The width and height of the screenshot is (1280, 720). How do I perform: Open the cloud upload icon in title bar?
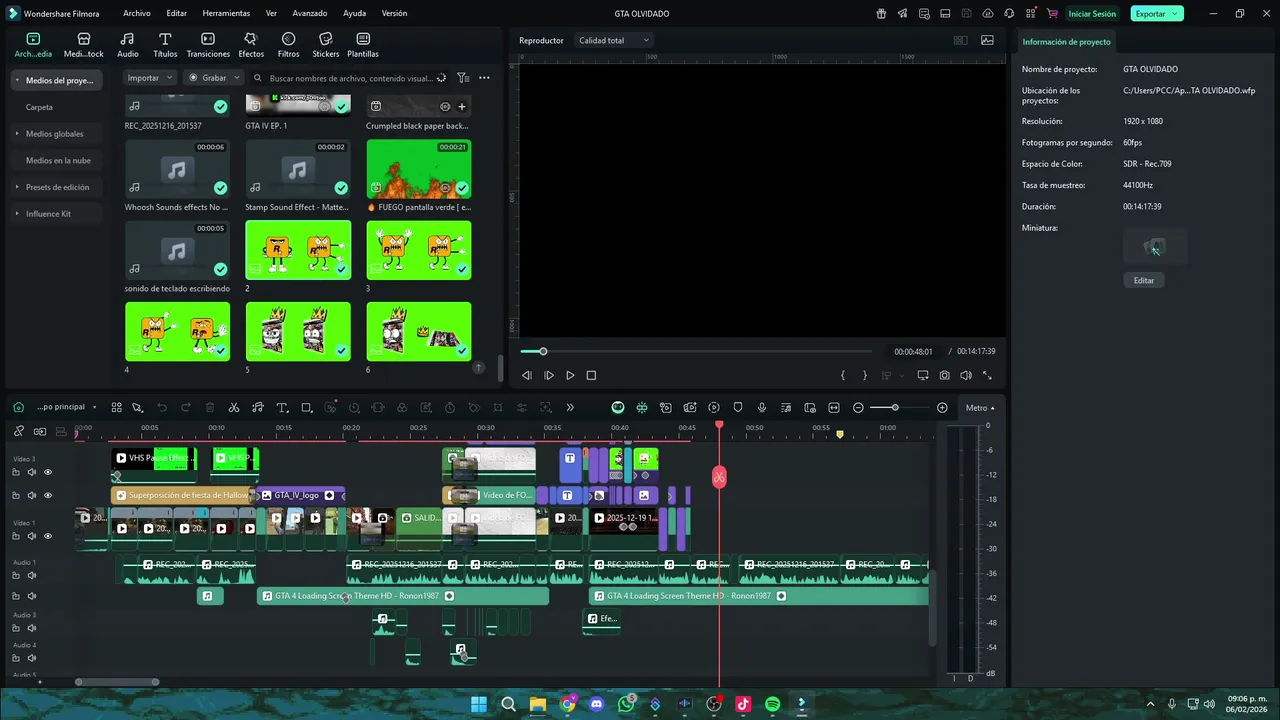click(988, 14)
